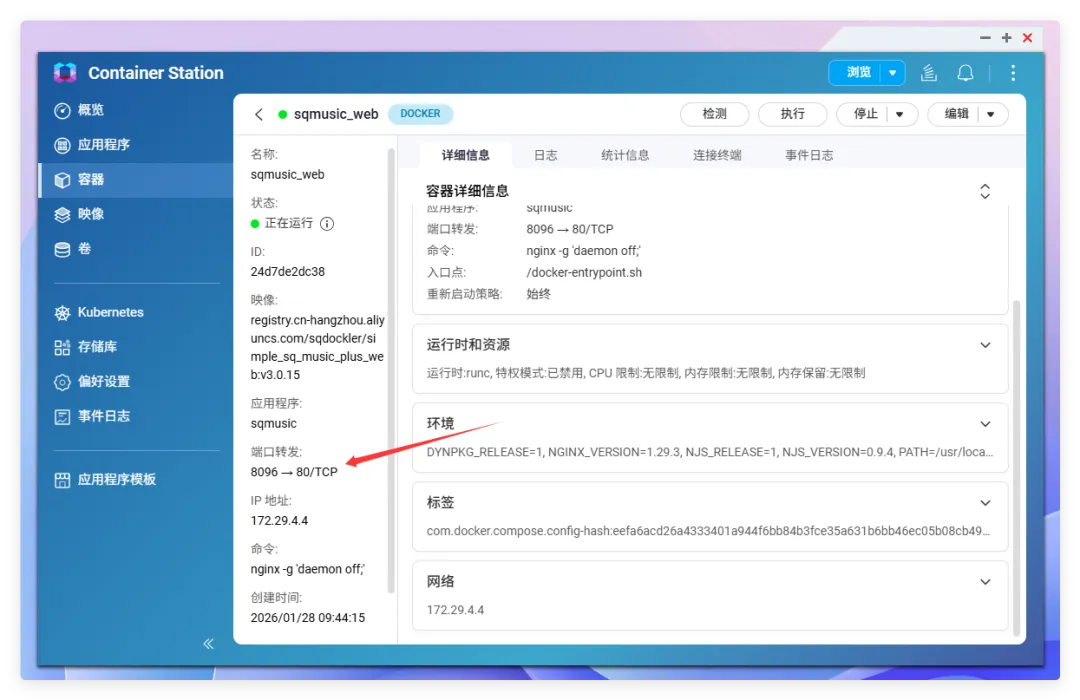Image resolution: width=1080 pixels, height=700 pixels.
Task: Click the 编辑 edit button
Action: point(955,114)
